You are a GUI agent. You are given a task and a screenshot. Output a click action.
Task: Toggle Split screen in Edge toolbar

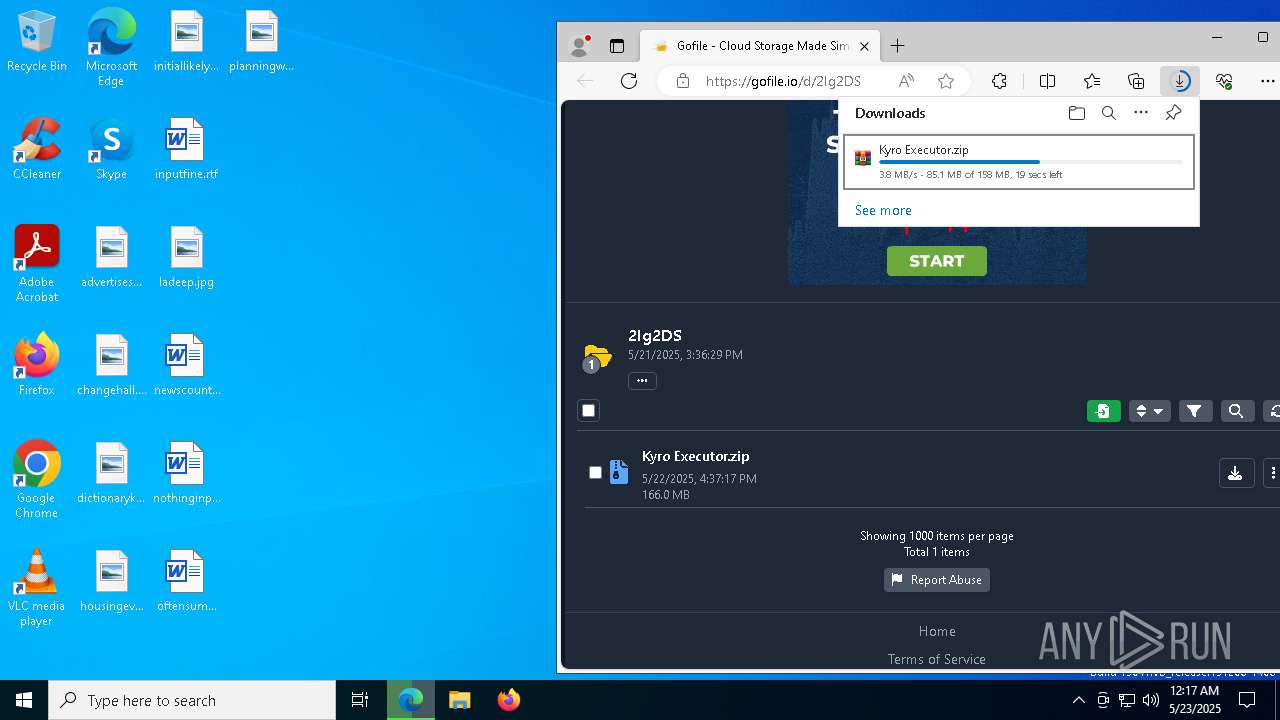click(x=1048, y=81)
